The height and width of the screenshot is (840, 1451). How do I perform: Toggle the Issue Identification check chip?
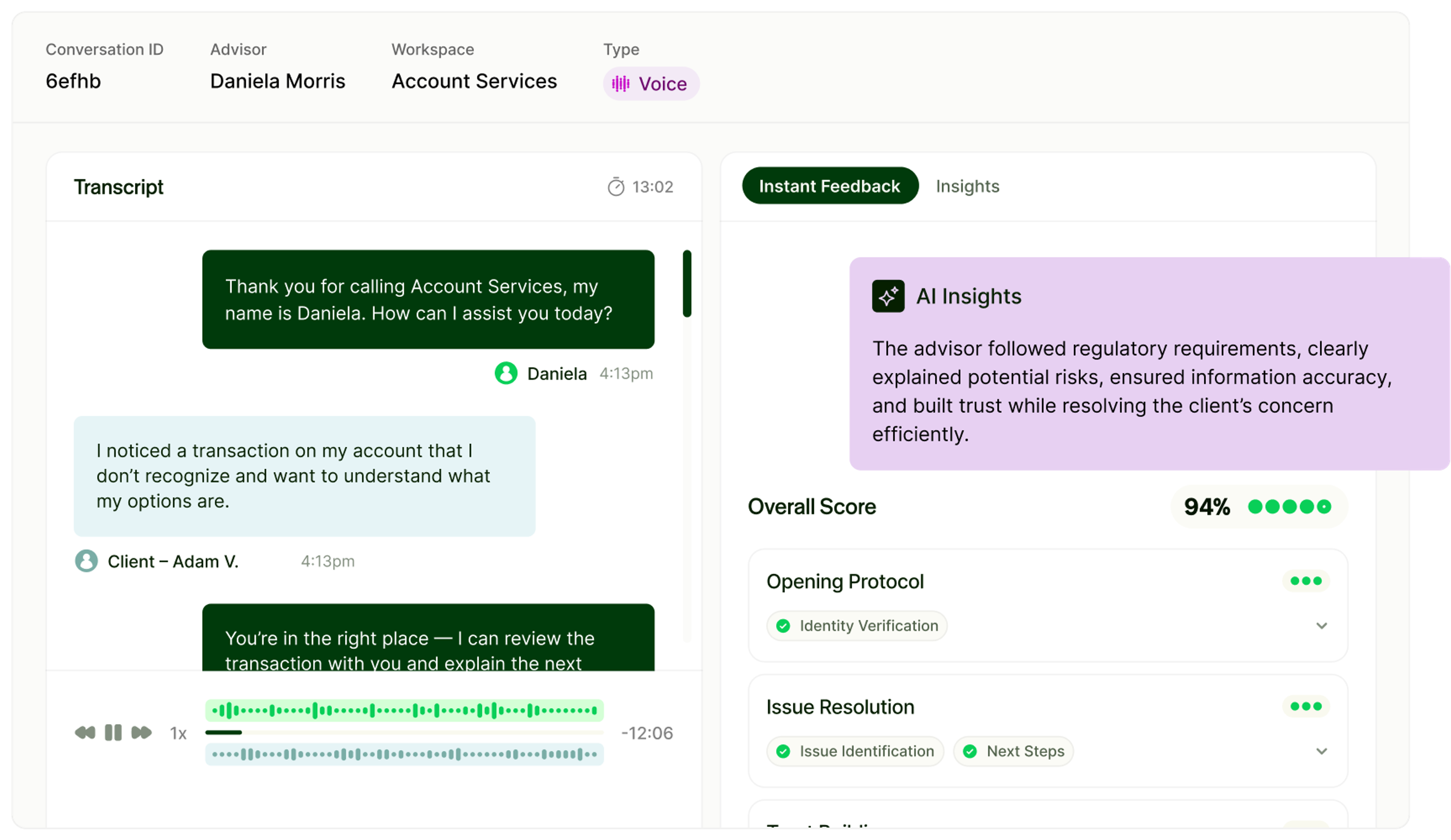coord(855,751)
